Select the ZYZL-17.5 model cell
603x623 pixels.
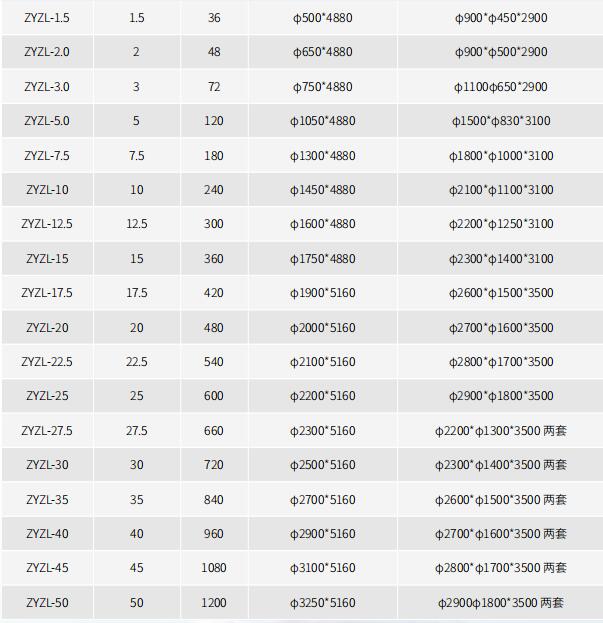point(47,293)
